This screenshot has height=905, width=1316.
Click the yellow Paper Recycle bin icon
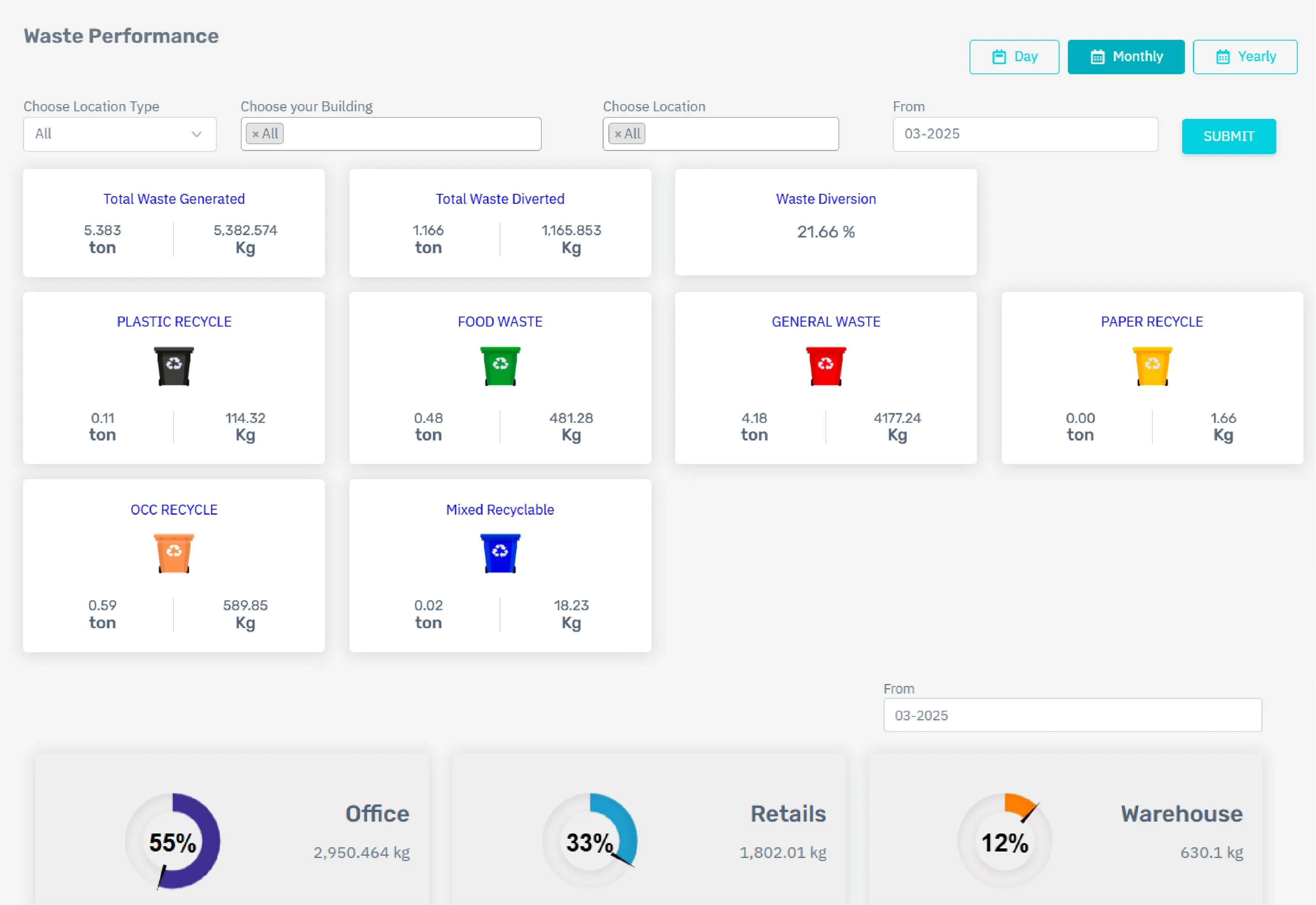tap(1152, 366)
